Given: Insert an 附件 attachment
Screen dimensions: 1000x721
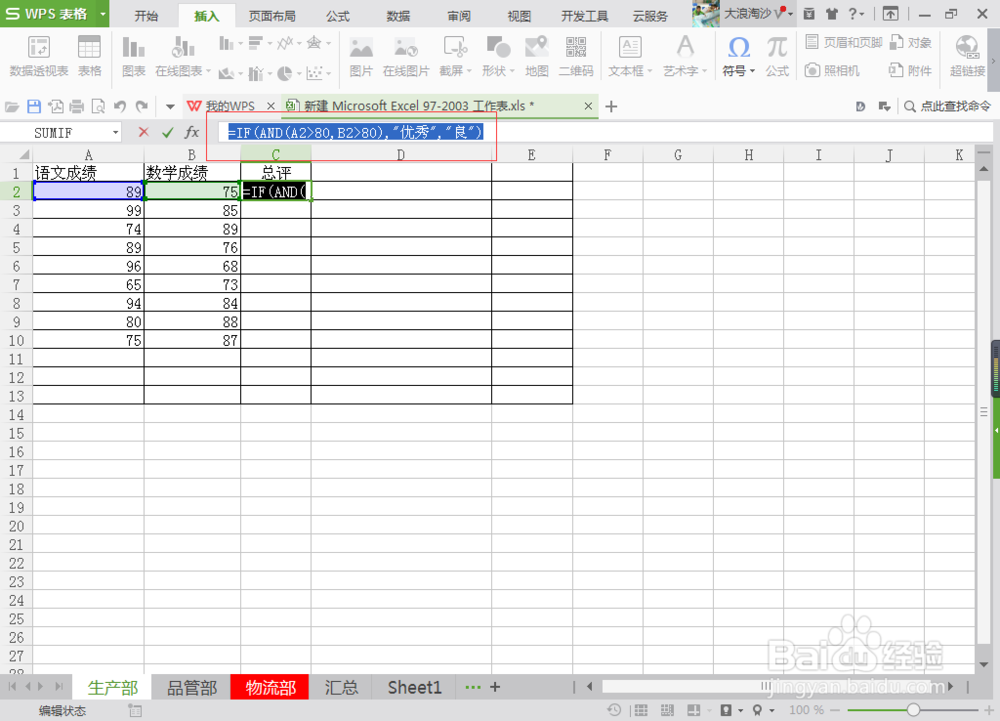Looking at the screenshot, I should (911, 70).
